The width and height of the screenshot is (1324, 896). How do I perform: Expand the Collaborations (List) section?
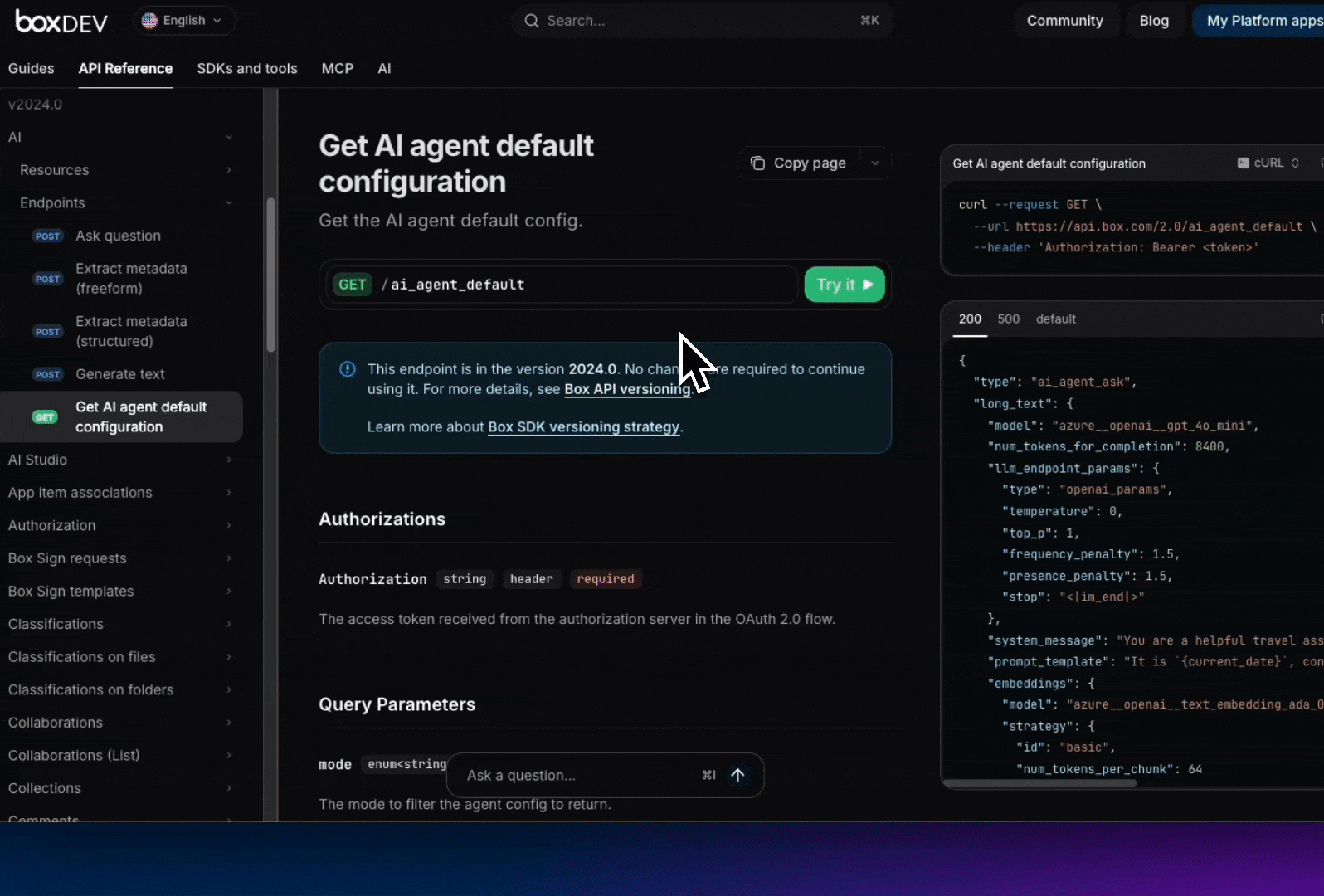pos(121,756)
